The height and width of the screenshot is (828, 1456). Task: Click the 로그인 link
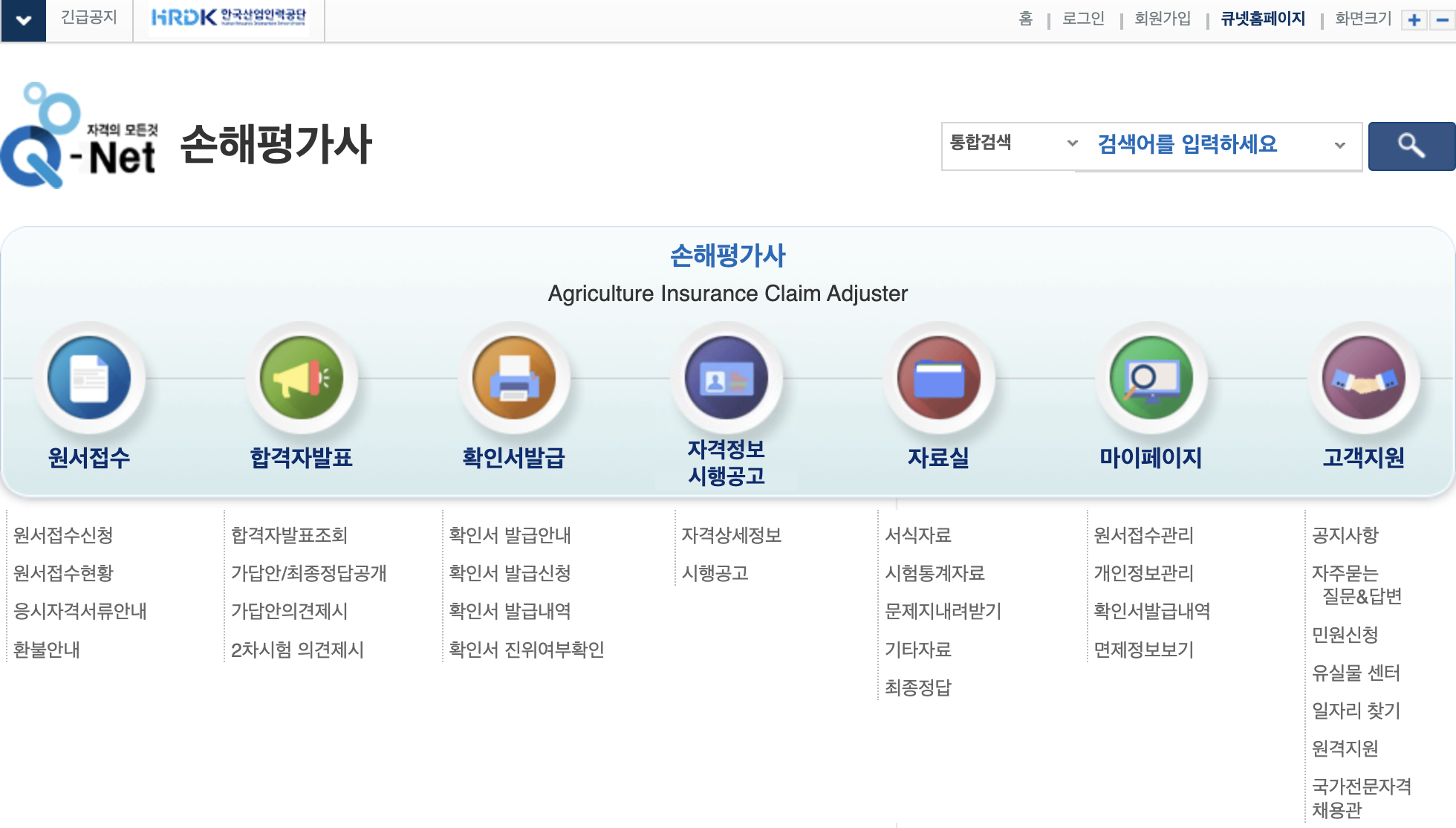[x=1082, y=19]
